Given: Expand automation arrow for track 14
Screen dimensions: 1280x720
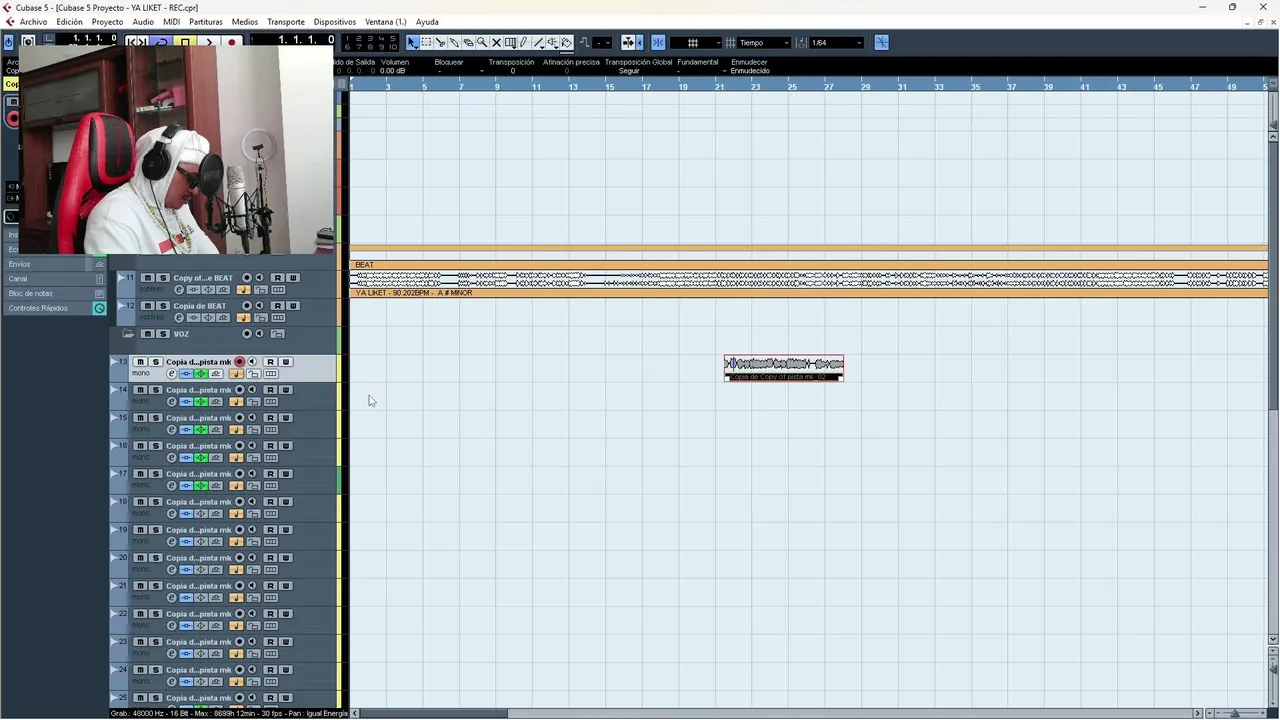Looking at the screenshot, I should (114, 390).
